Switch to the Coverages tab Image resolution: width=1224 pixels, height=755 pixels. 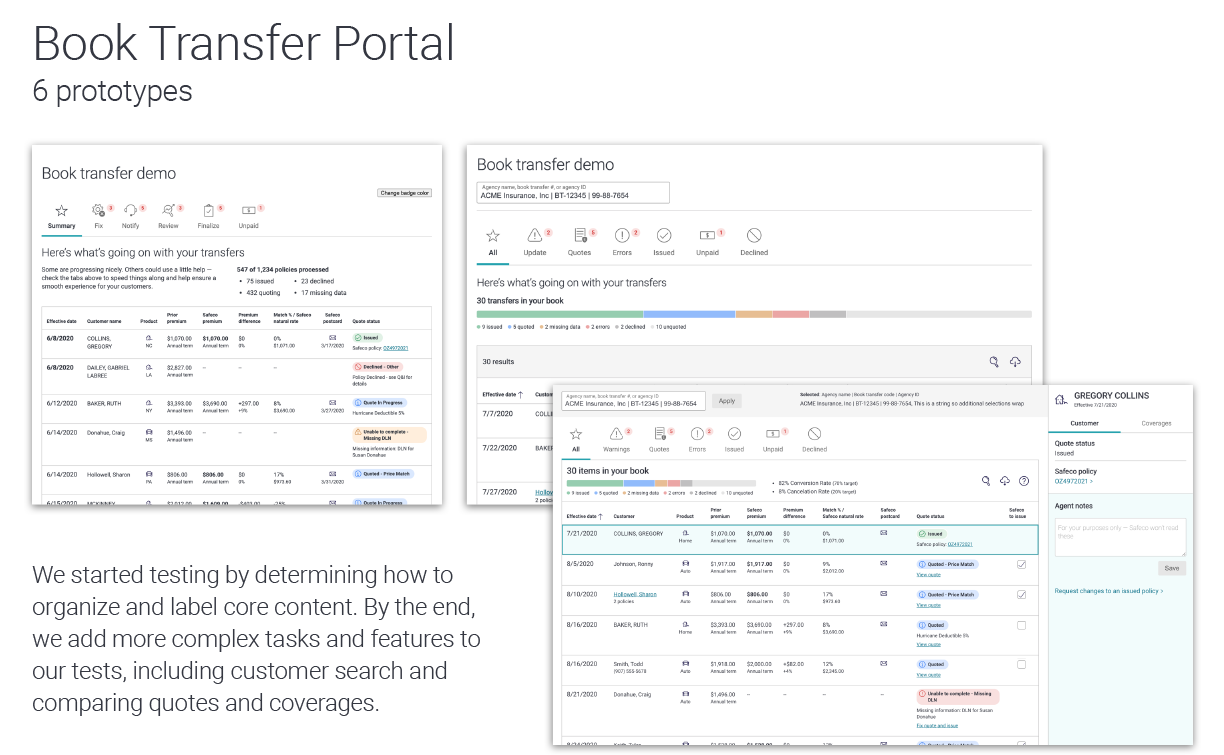click(x=1157, y=424)
